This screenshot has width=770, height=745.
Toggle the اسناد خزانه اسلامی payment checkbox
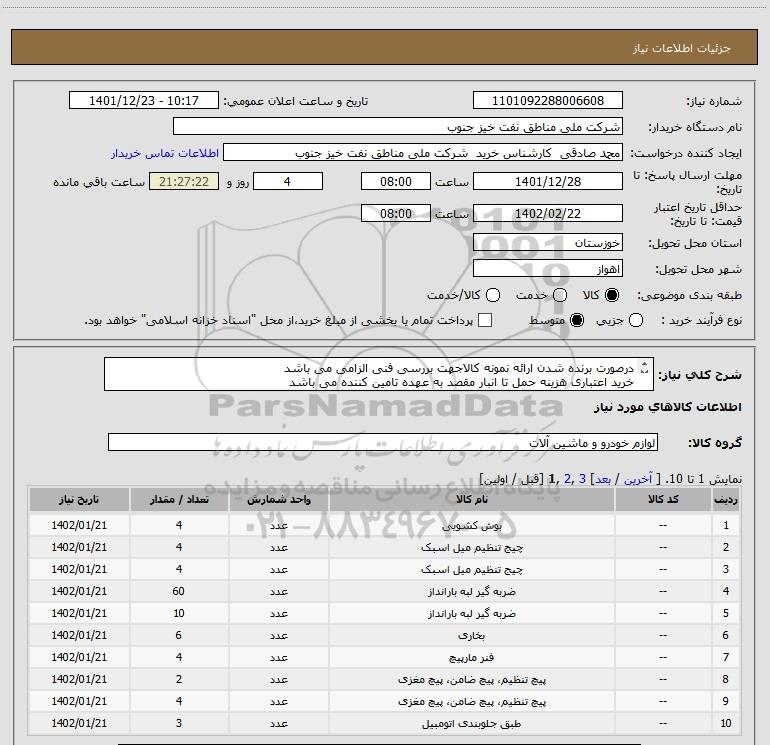click(x=485, y=320)
